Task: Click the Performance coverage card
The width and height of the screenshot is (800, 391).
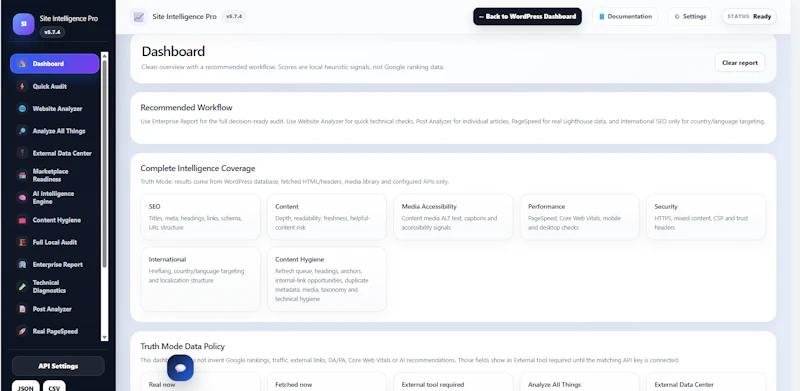Action: 580,217
